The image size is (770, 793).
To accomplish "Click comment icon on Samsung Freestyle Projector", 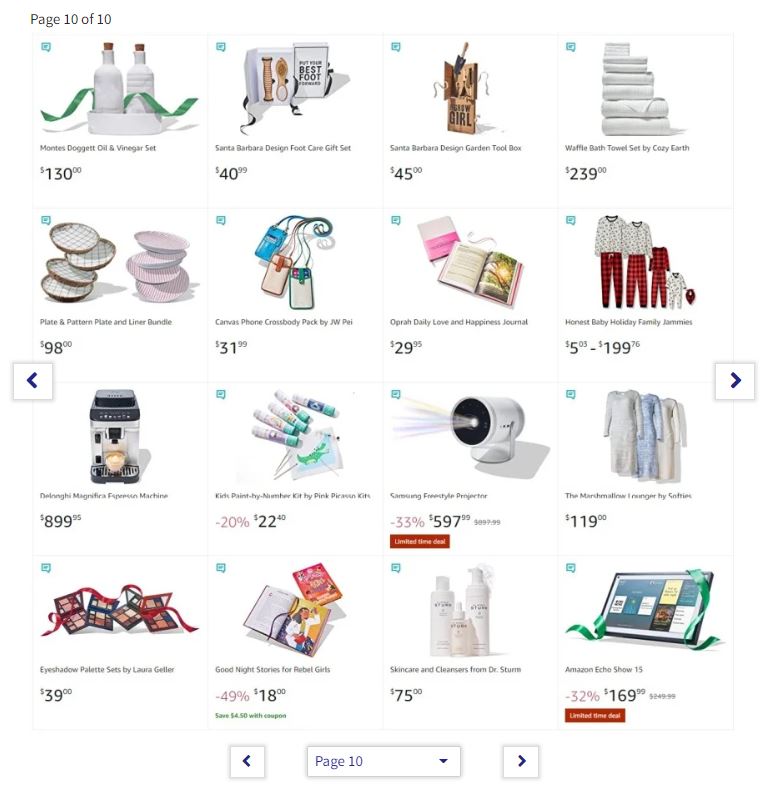I will [396, 394].
